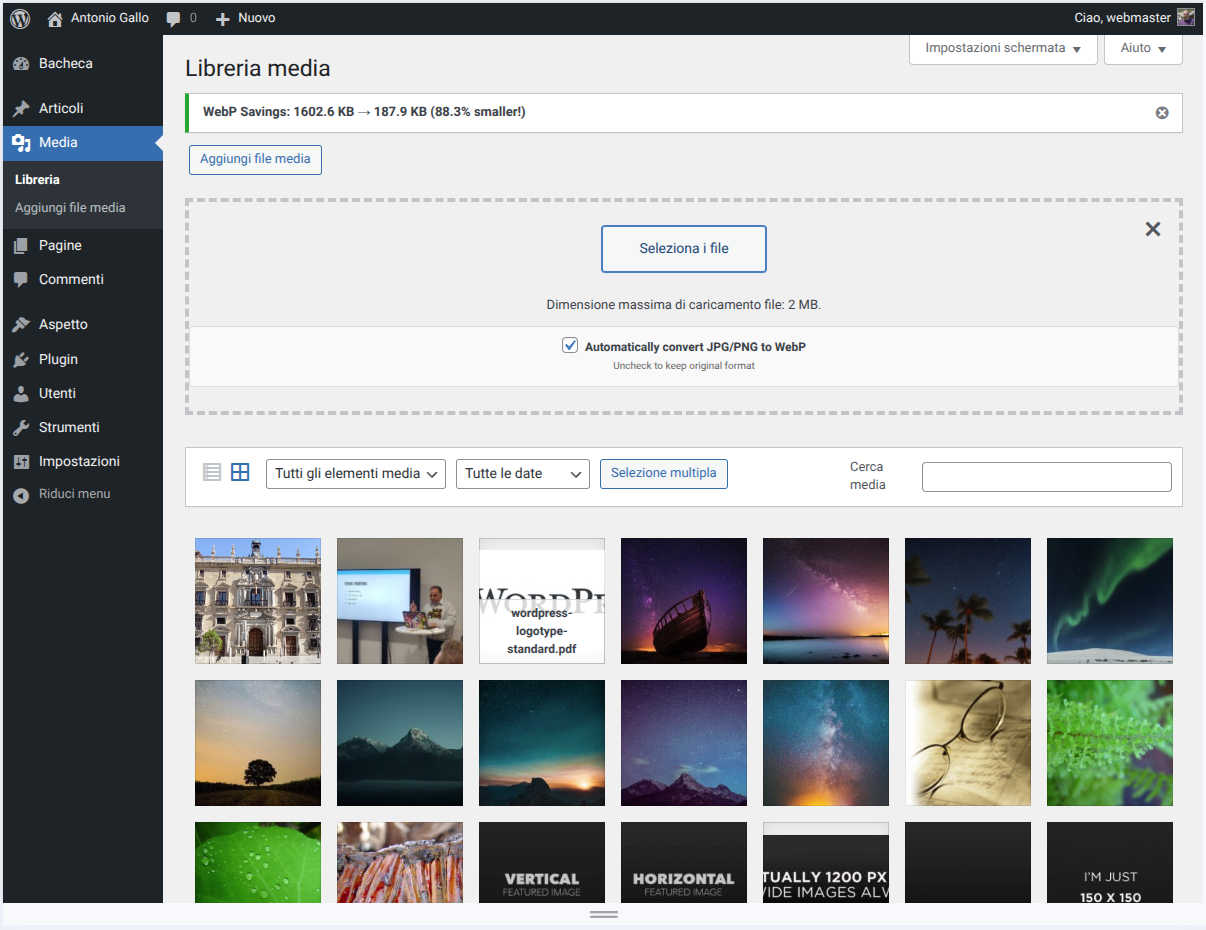The image size is (1206, 930).
Task: Open the green fern thumbnail
Action: coord(1110,743)
